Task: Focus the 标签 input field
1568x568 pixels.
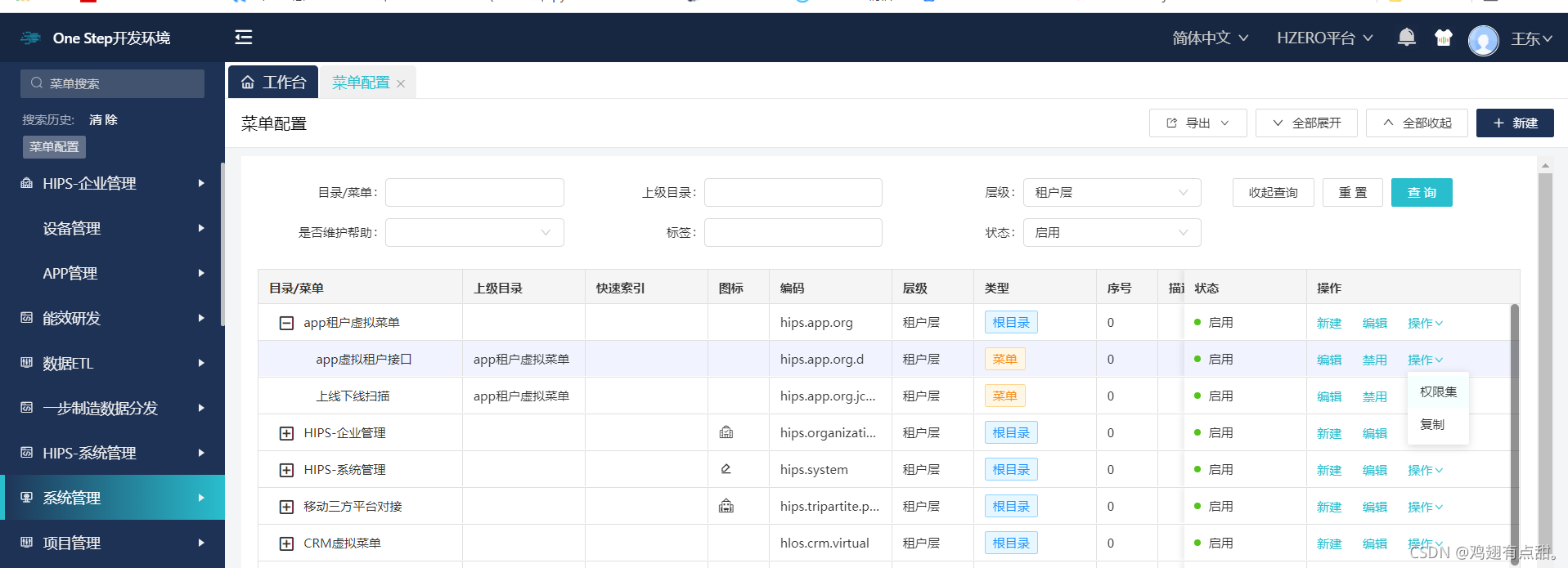Action: point(793,232)
